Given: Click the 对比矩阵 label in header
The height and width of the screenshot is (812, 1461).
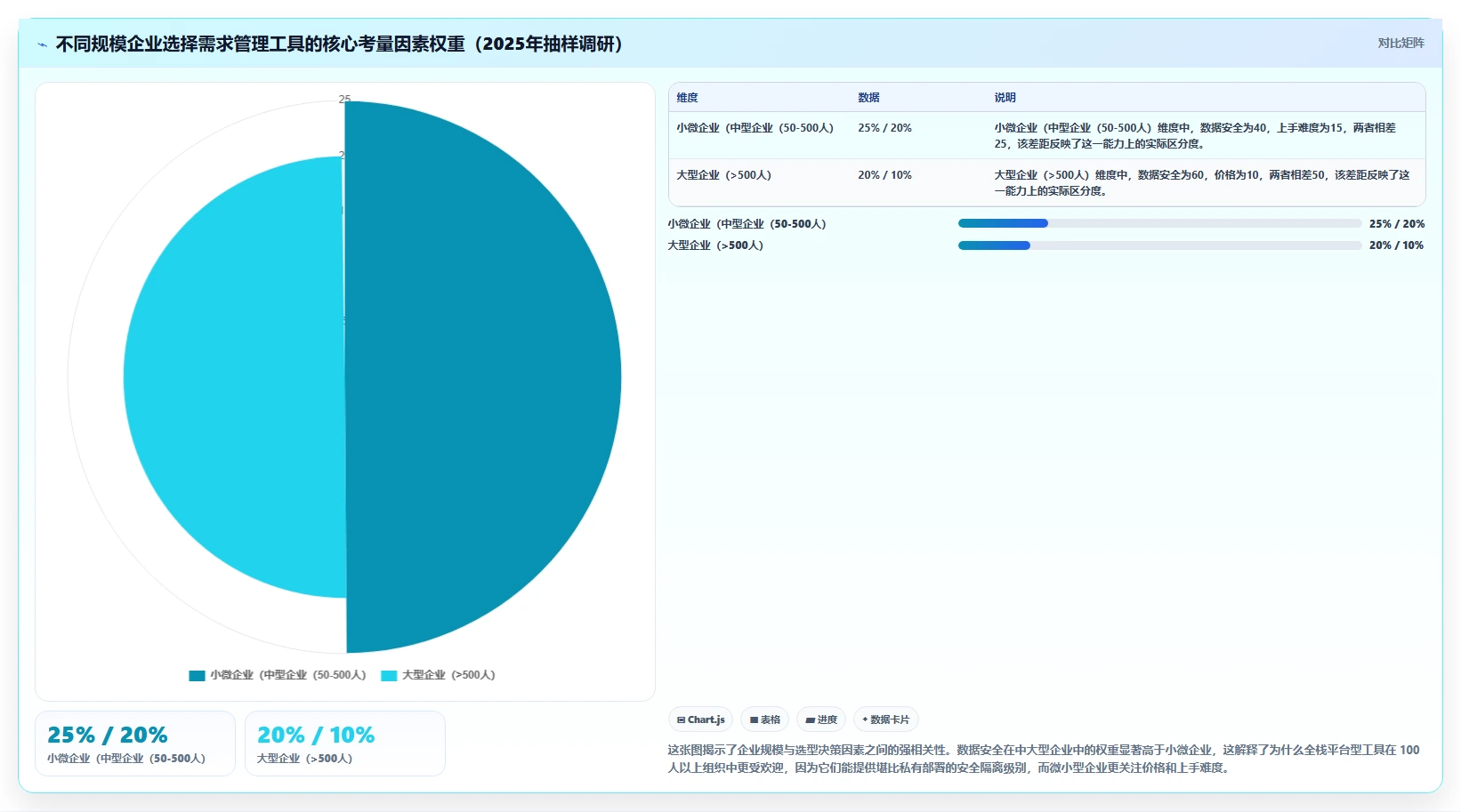Looking at the screenshot, I should tap(1400, 43).
